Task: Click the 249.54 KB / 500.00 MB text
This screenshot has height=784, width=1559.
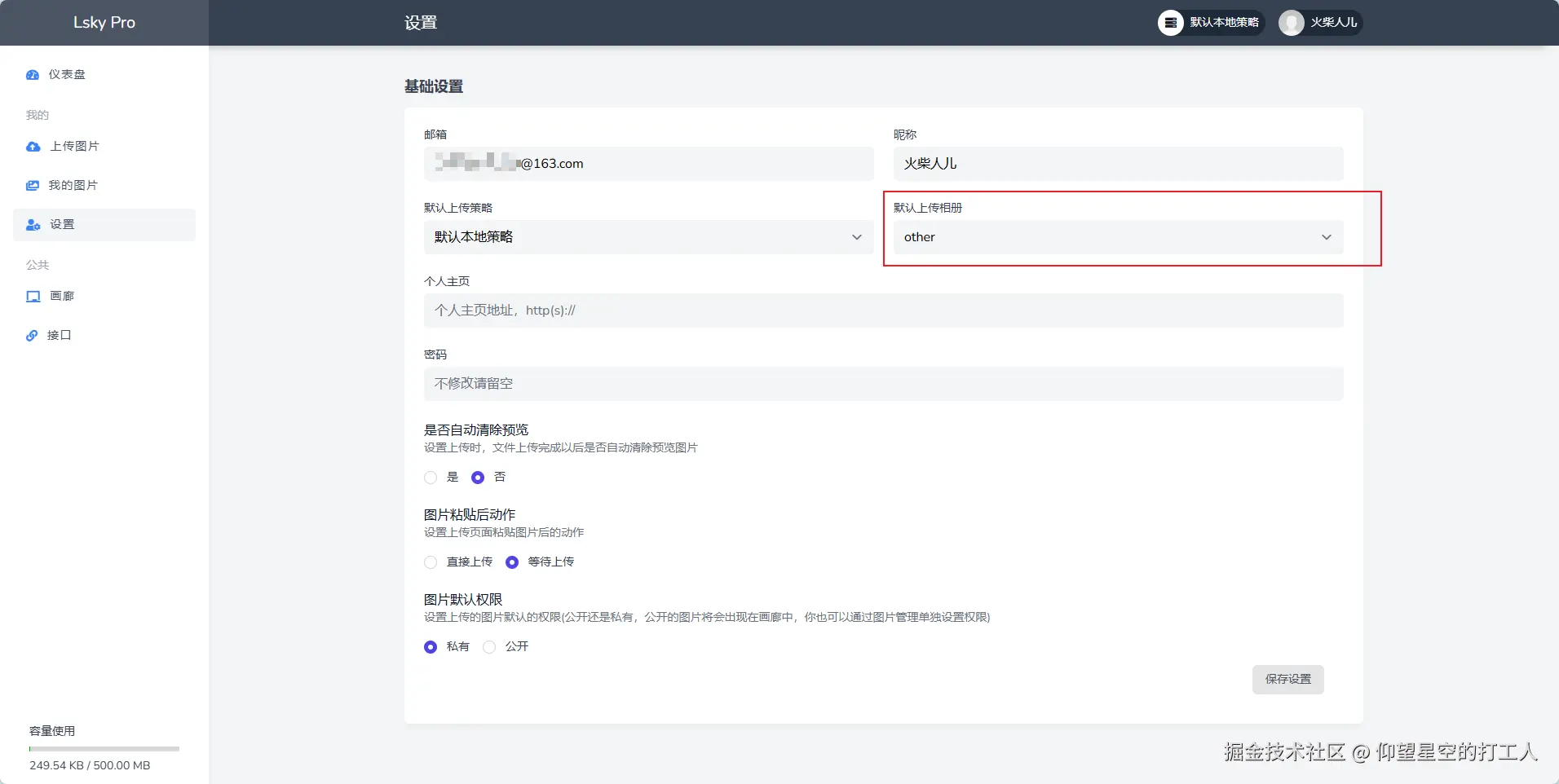Action: click(90, 766)
